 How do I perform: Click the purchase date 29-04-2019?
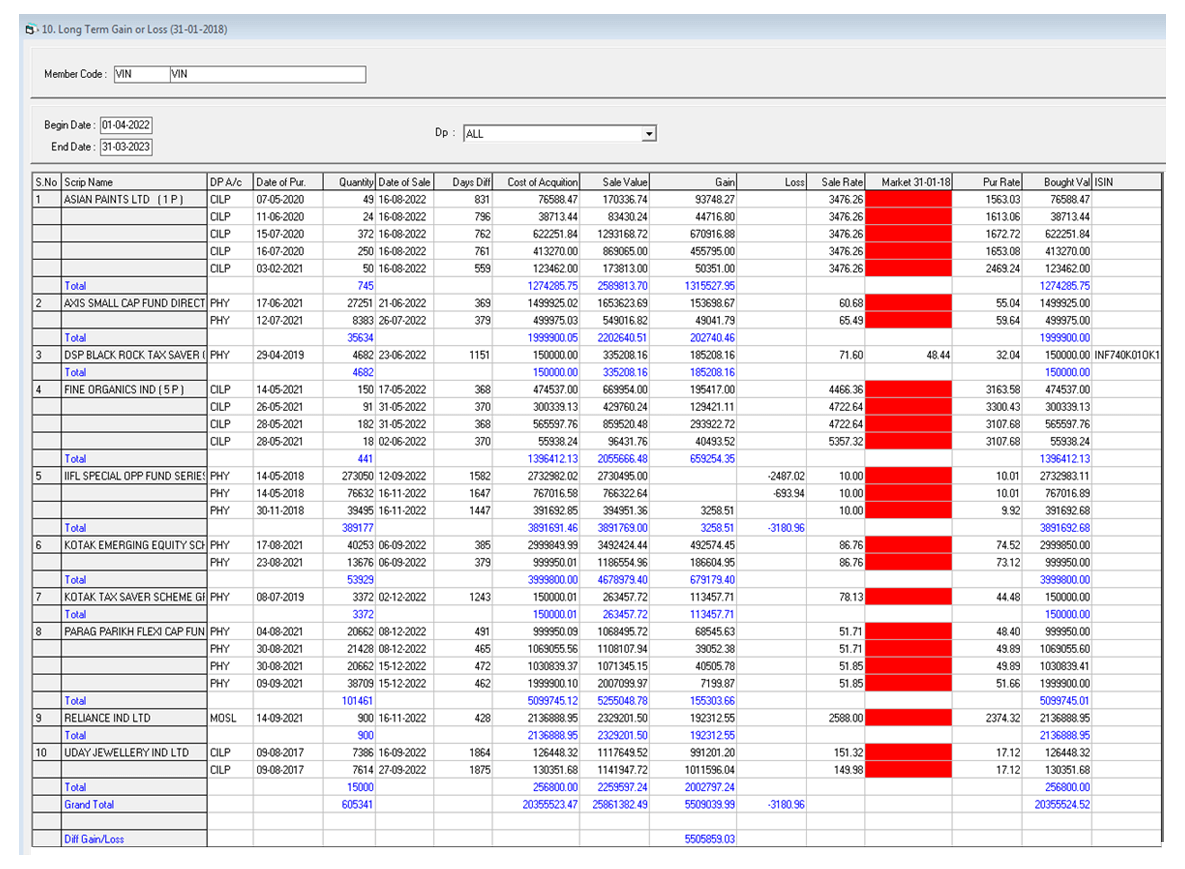[x=280, y=355]
